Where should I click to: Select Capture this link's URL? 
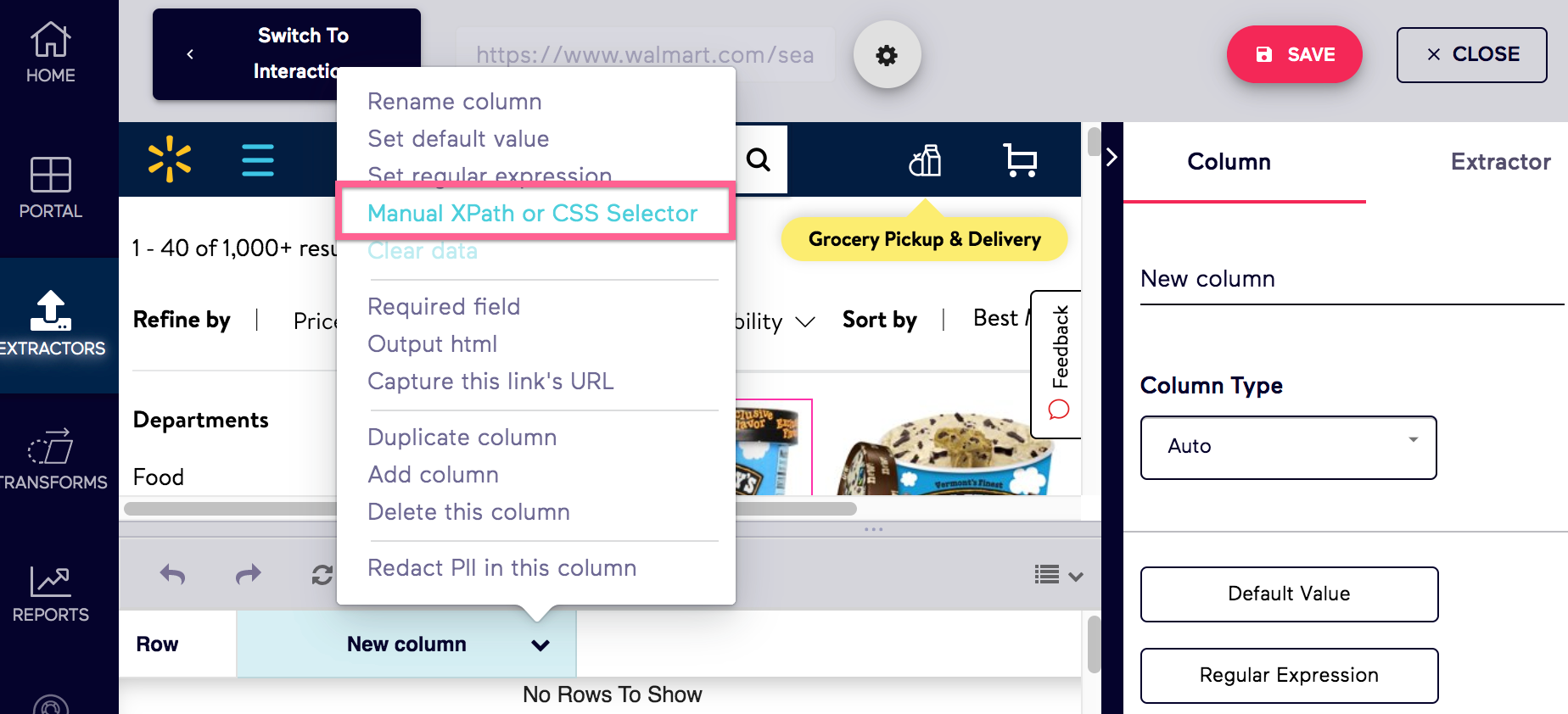tap(490, 382)
